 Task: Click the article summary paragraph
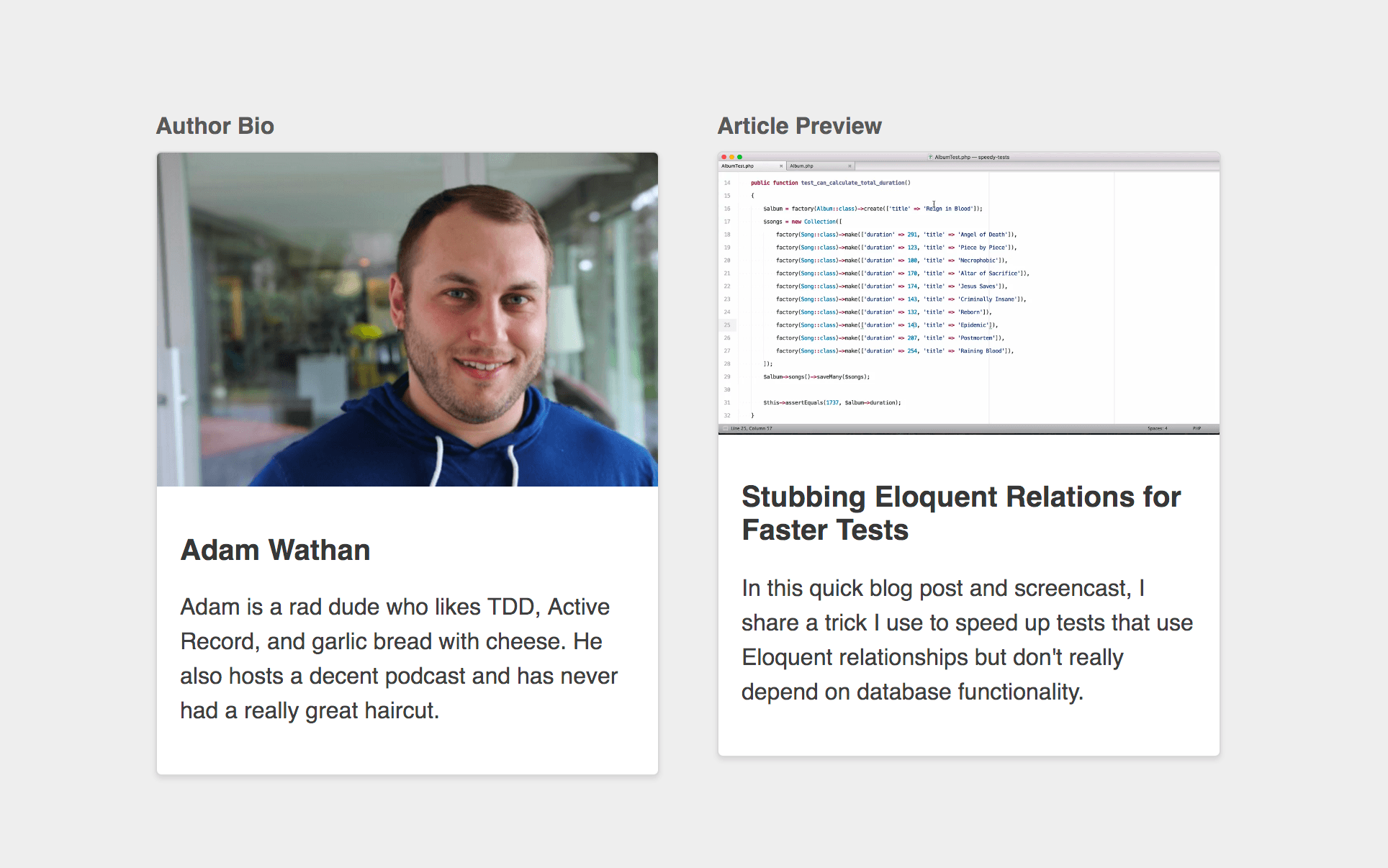click(x=967, y=640)
